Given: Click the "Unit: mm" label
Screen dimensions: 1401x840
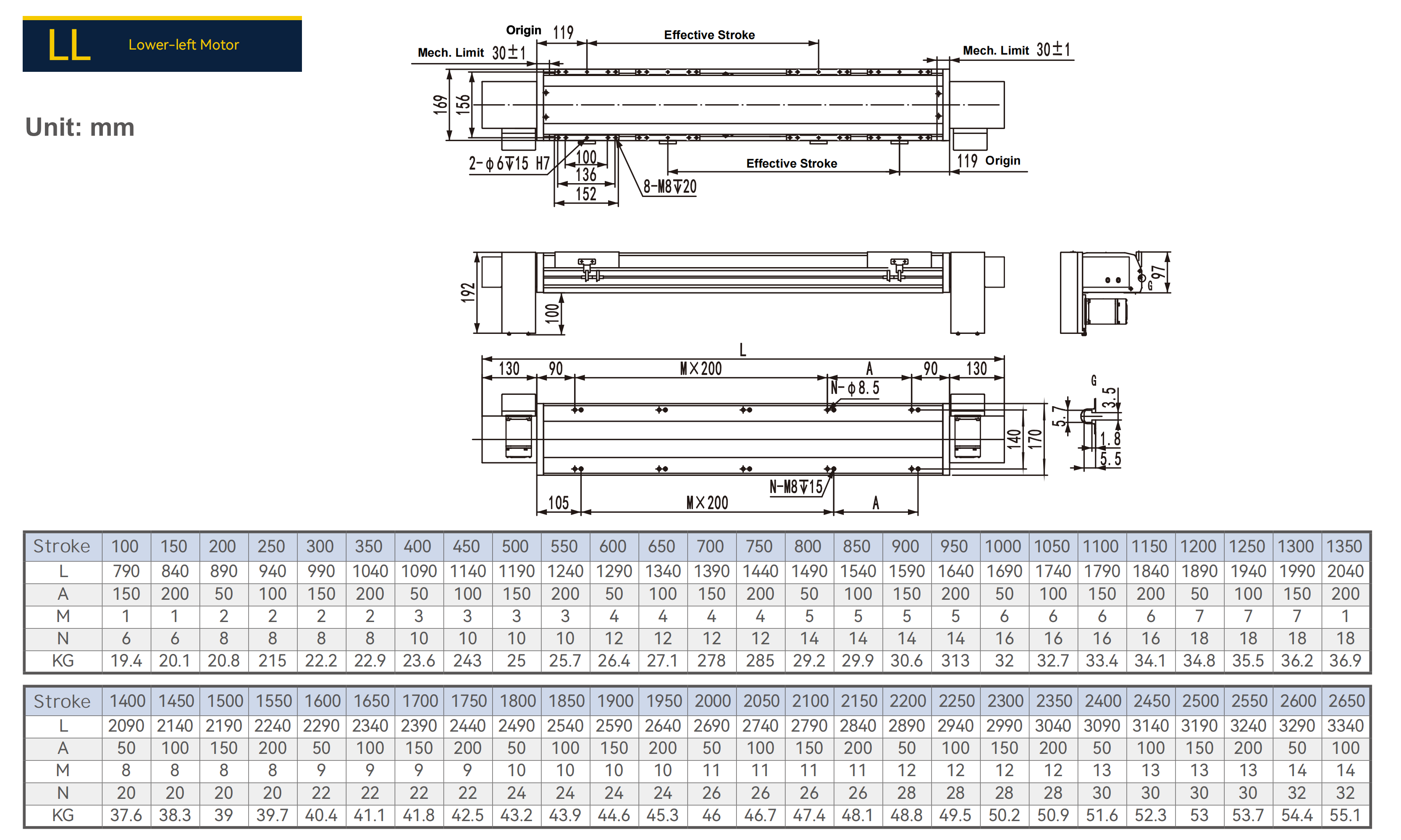Looking at the screenshot, I should 80,127.
